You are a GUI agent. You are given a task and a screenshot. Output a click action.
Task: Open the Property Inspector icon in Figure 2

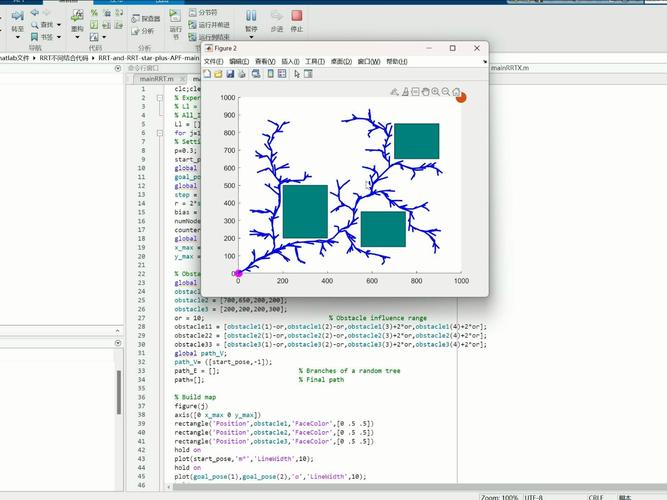pos(308,74)
